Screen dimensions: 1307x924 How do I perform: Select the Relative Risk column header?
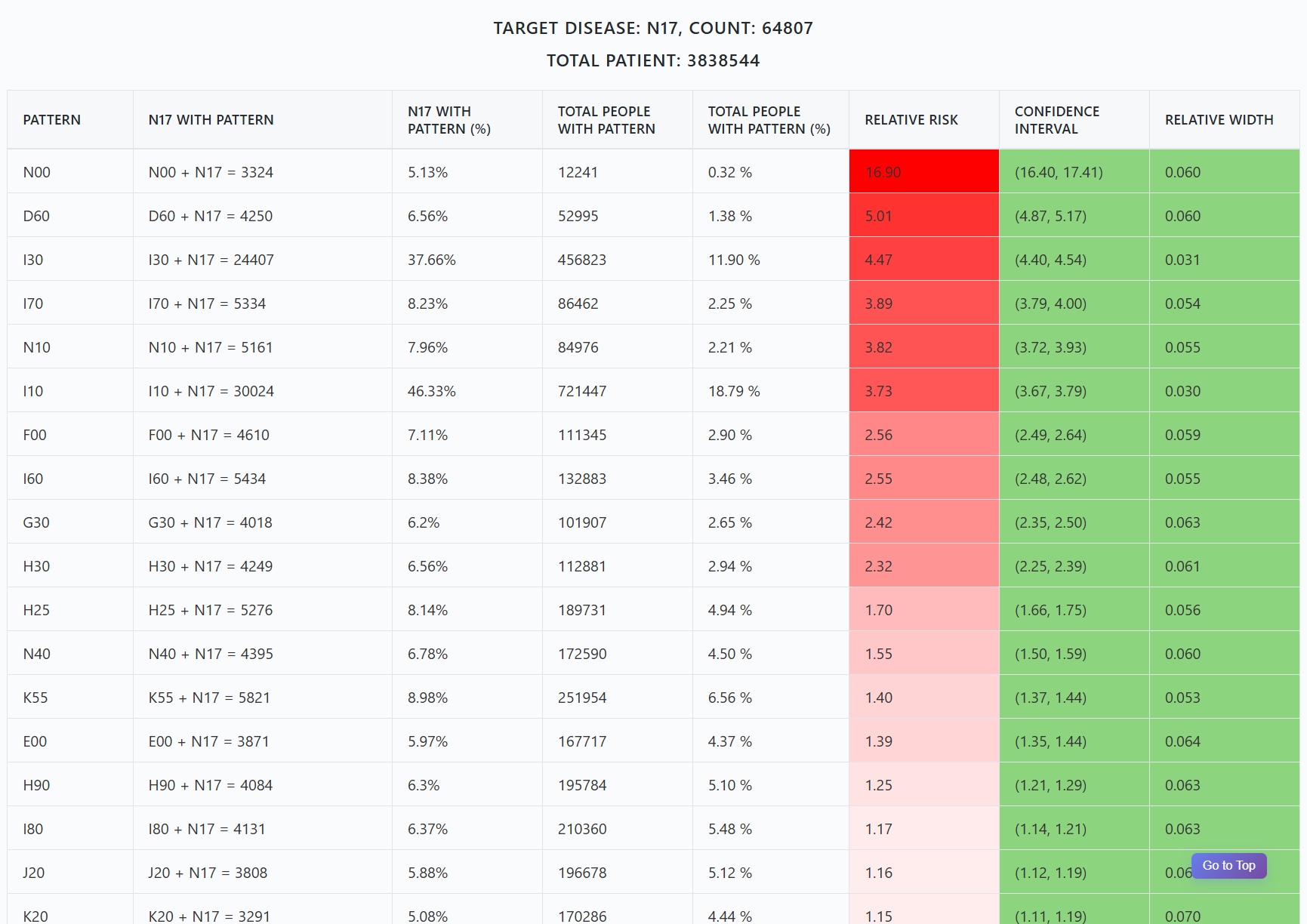911,120
